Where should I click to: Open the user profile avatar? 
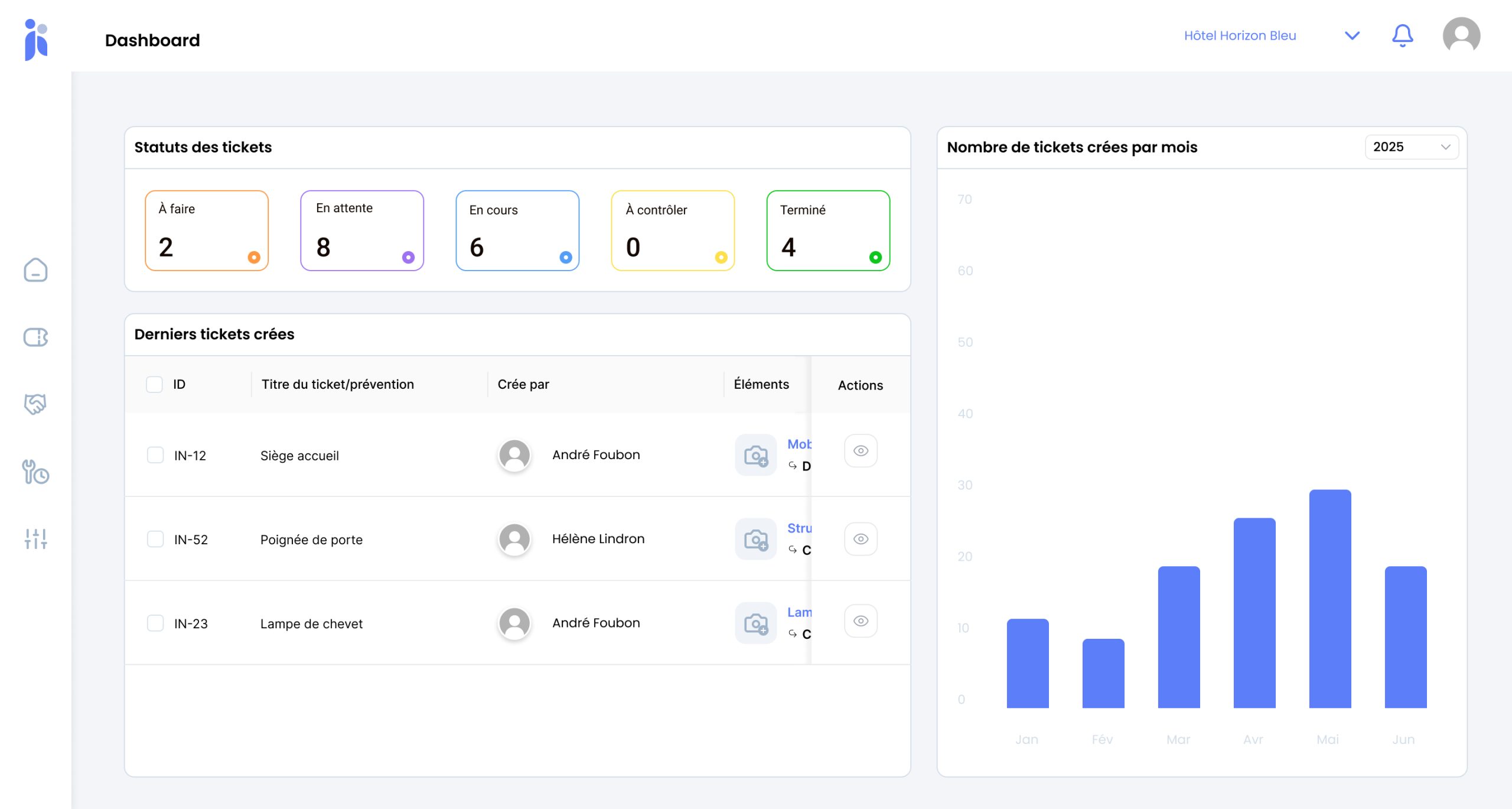click(x=1461, y=35)
